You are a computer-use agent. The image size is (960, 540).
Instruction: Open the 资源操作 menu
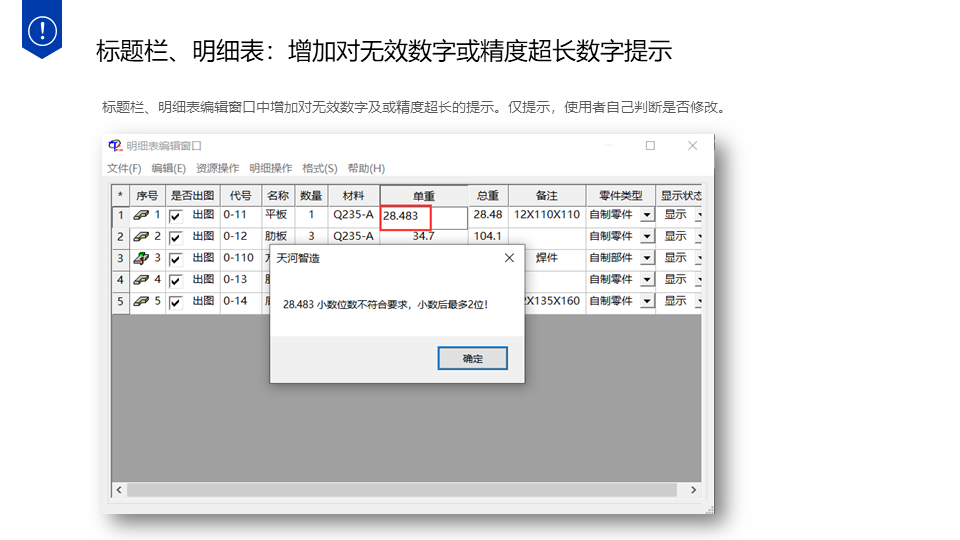(x=217, y=168)
